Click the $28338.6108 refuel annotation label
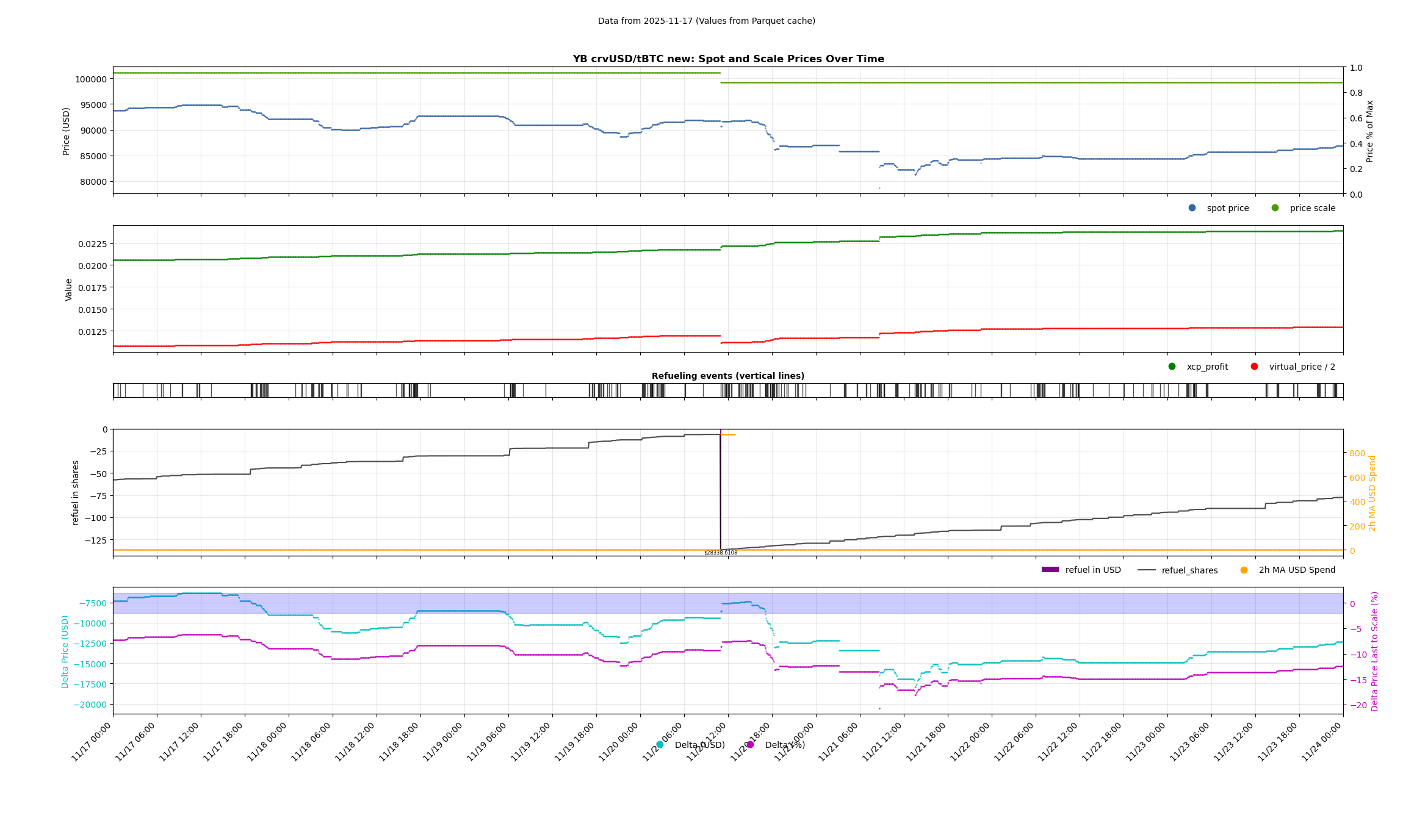Screen dimensions: 1414x840 point(720,553)
